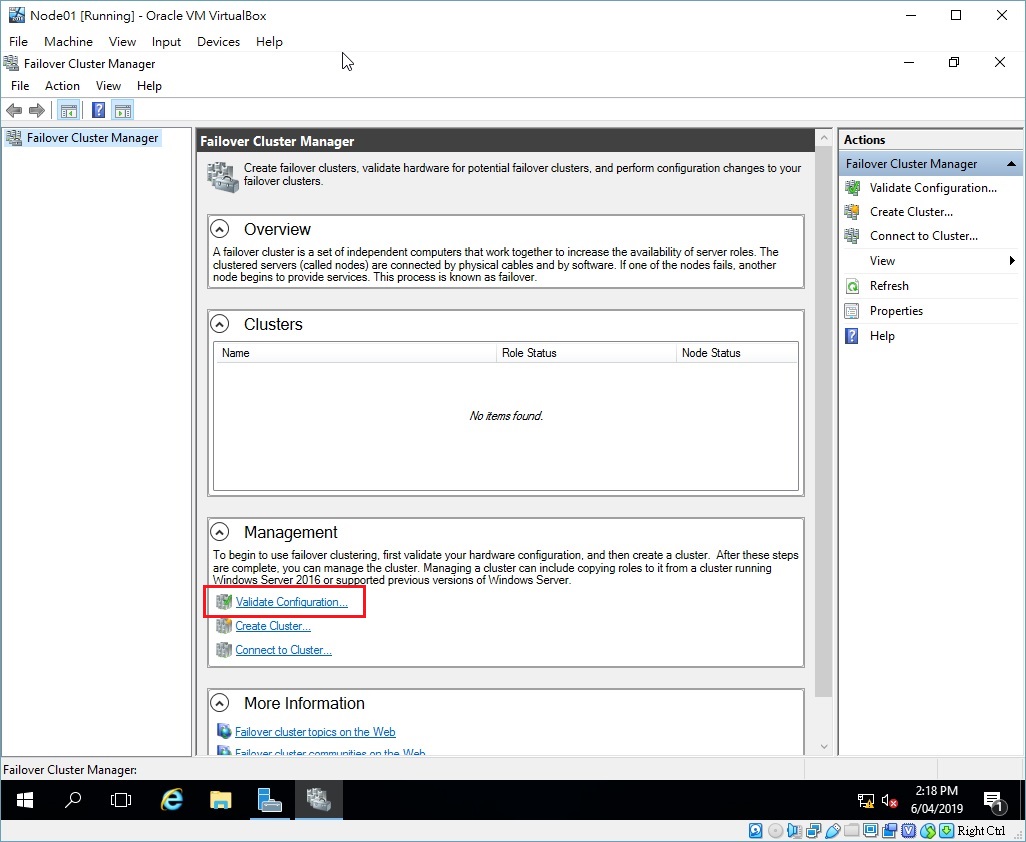This screenshot has width=1026, height=842.
Task: Click the Help icon in Actions pane
Action: [852, 336]
